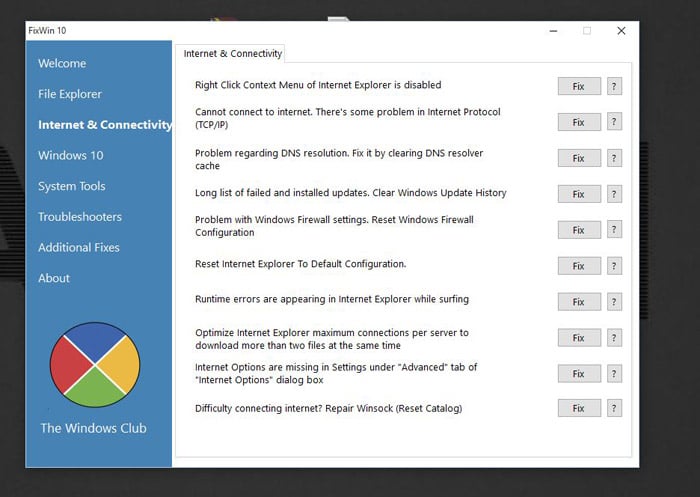The image size is (700, 497).
Task: Fix missing Internet Options Advanced tab
Action: pos(579,374)
